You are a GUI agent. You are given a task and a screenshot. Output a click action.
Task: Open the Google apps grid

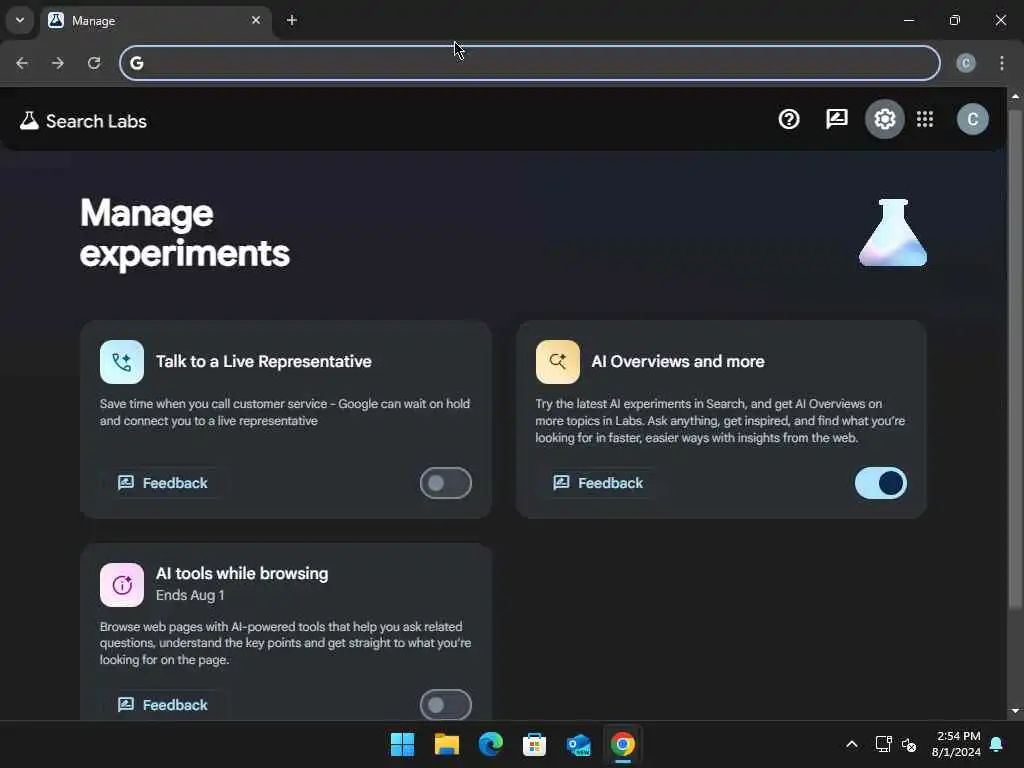point(925,119)
